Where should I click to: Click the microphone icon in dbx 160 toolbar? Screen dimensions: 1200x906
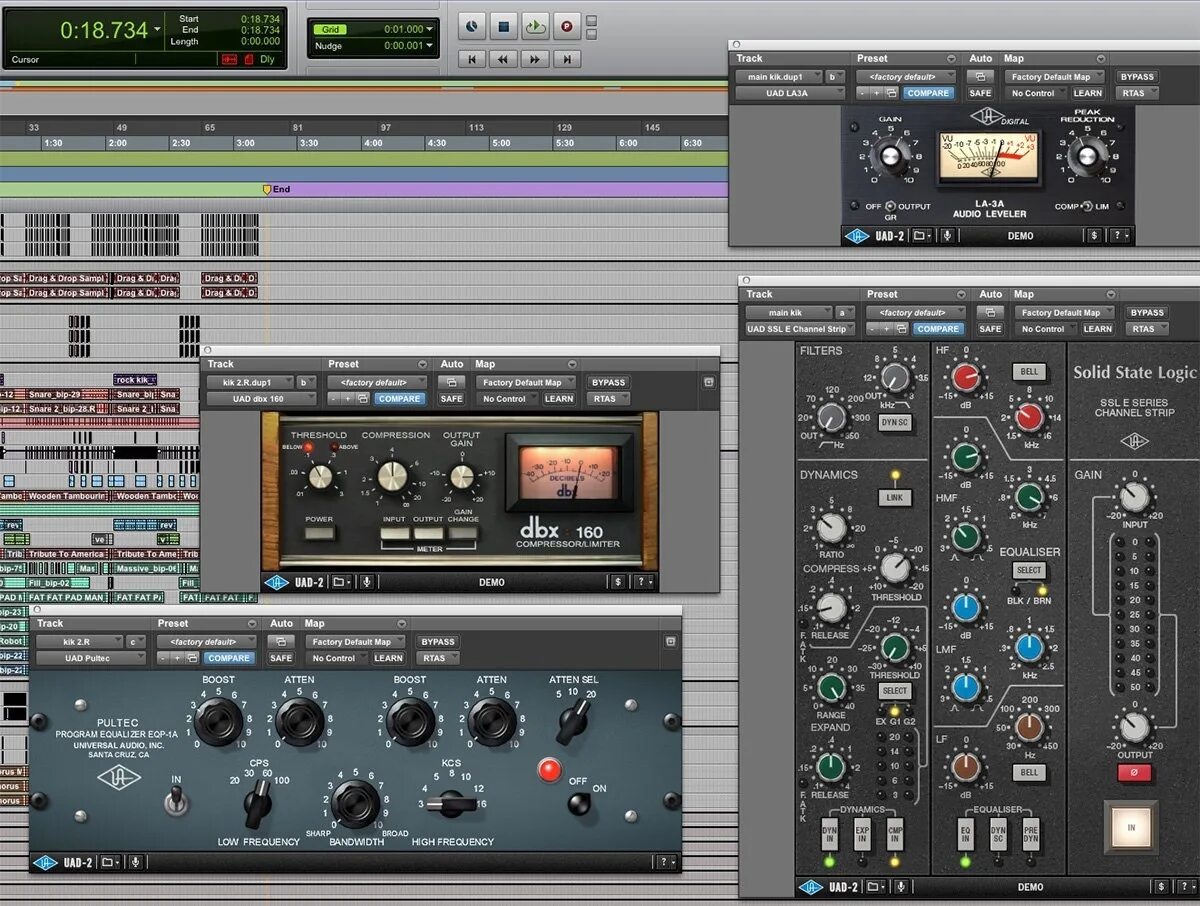[367, 582]
